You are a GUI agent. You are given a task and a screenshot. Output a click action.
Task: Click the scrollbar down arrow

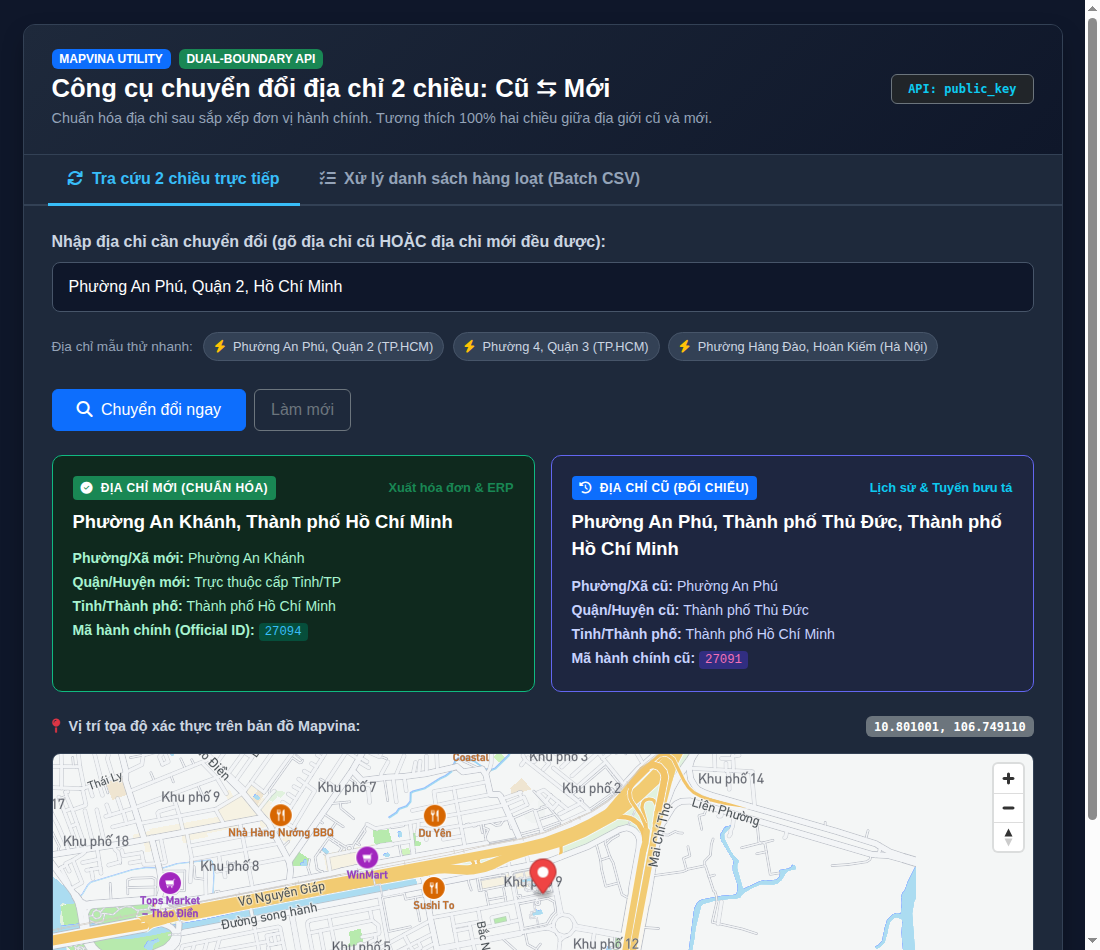click(1092, 942)
